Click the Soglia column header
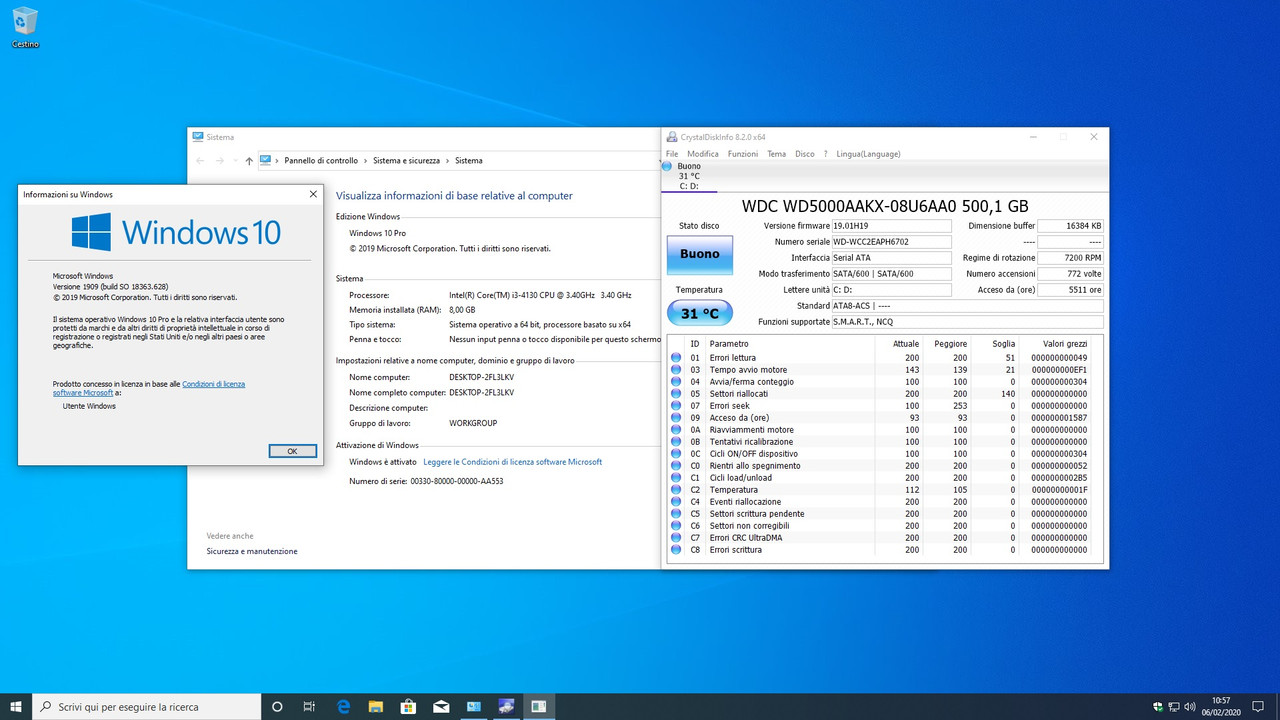 tap(1003, 344)
